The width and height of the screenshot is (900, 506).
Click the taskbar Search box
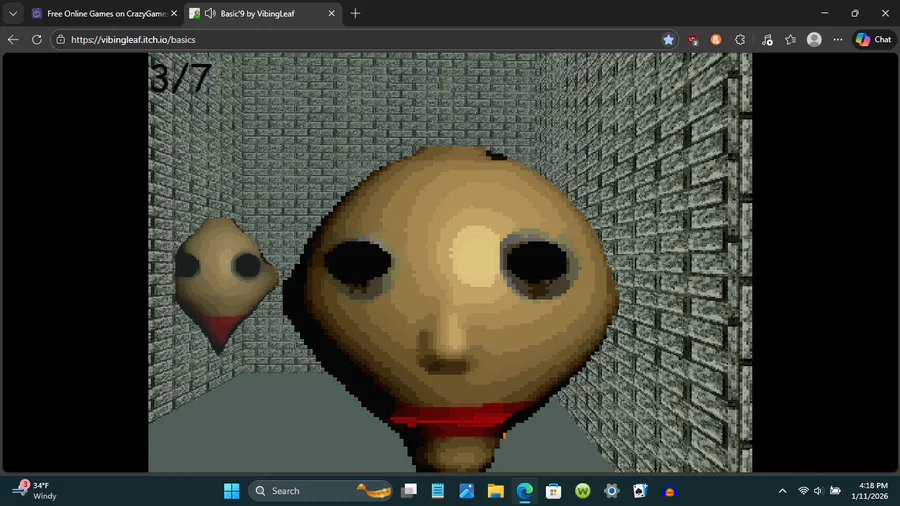(x=320, y=491)
